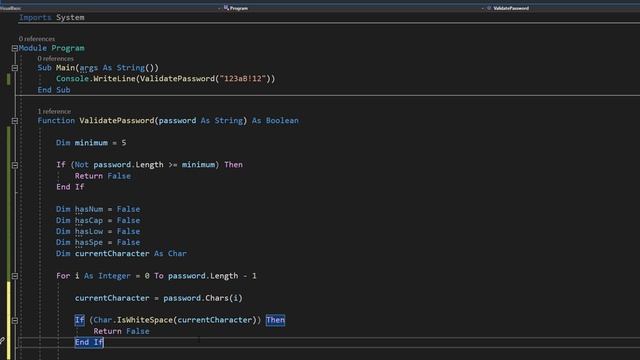The height and width of the screenshot is (360, 640).
Task: Open the quick actions screwdriver icon
Action: pos(2,340)
